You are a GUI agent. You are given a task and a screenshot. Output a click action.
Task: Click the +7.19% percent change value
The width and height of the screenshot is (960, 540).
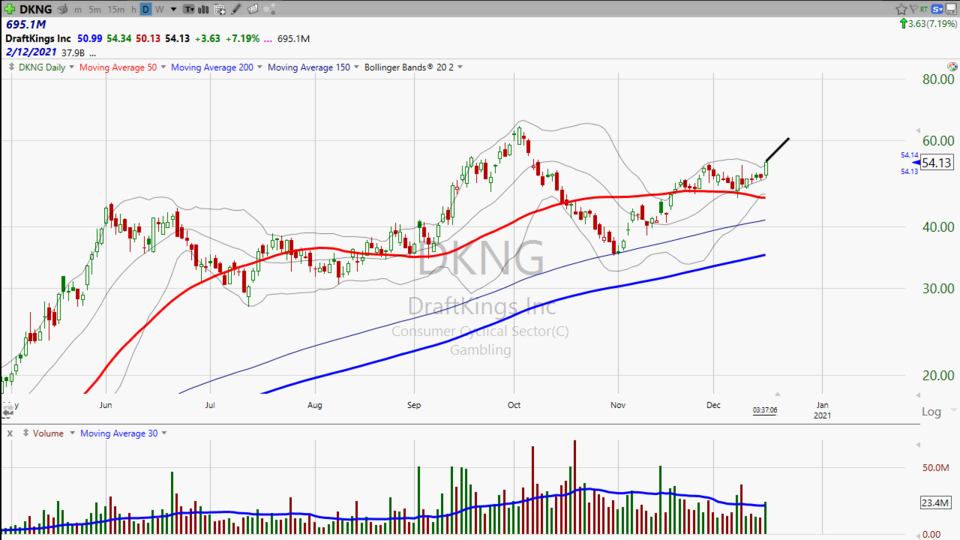pos(242,39)
